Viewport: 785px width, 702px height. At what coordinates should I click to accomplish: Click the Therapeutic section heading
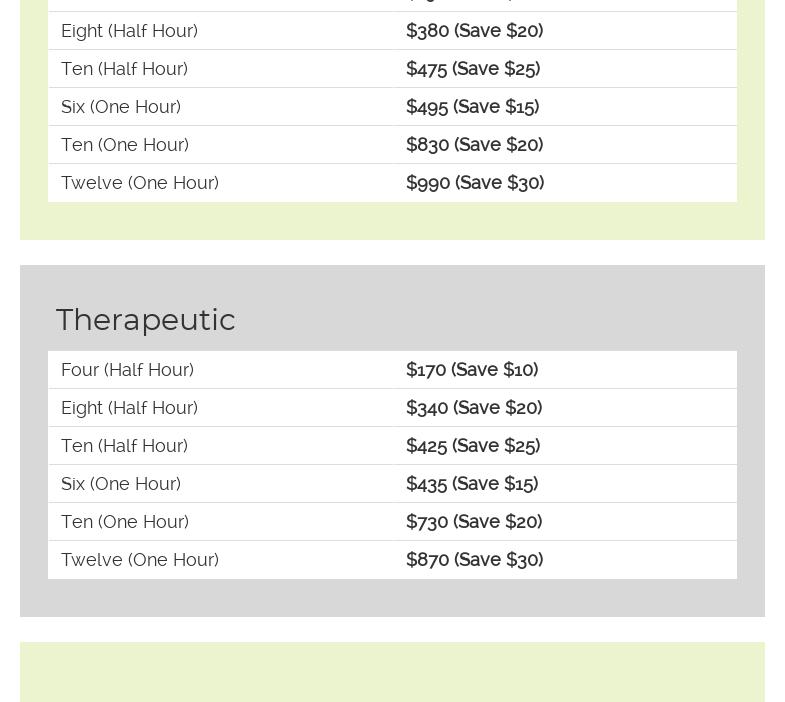pyautogui.click(x=146, y=320)
